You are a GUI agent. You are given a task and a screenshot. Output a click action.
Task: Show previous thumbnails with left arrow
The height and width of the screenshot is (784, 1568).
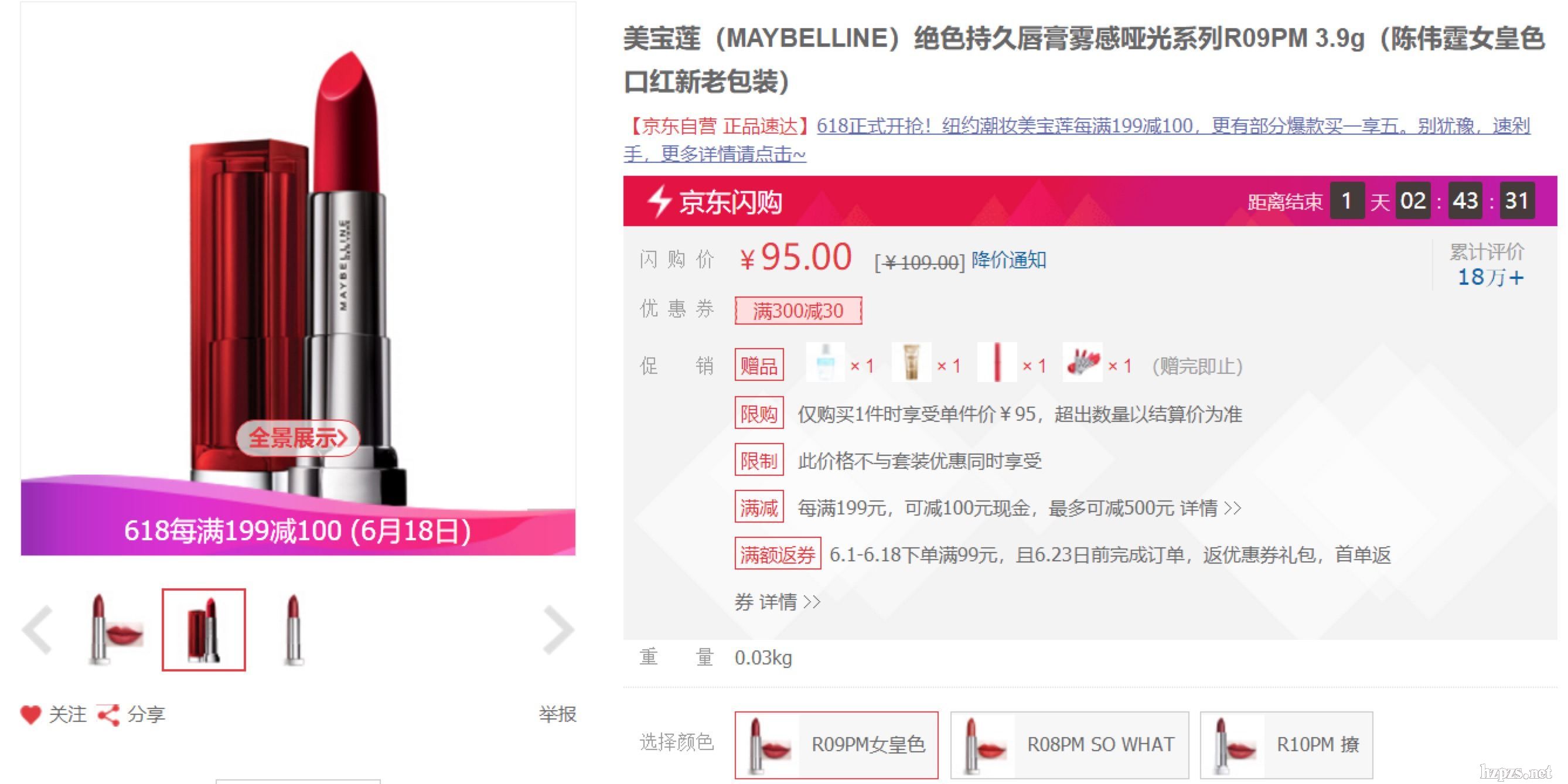[38, 630]
